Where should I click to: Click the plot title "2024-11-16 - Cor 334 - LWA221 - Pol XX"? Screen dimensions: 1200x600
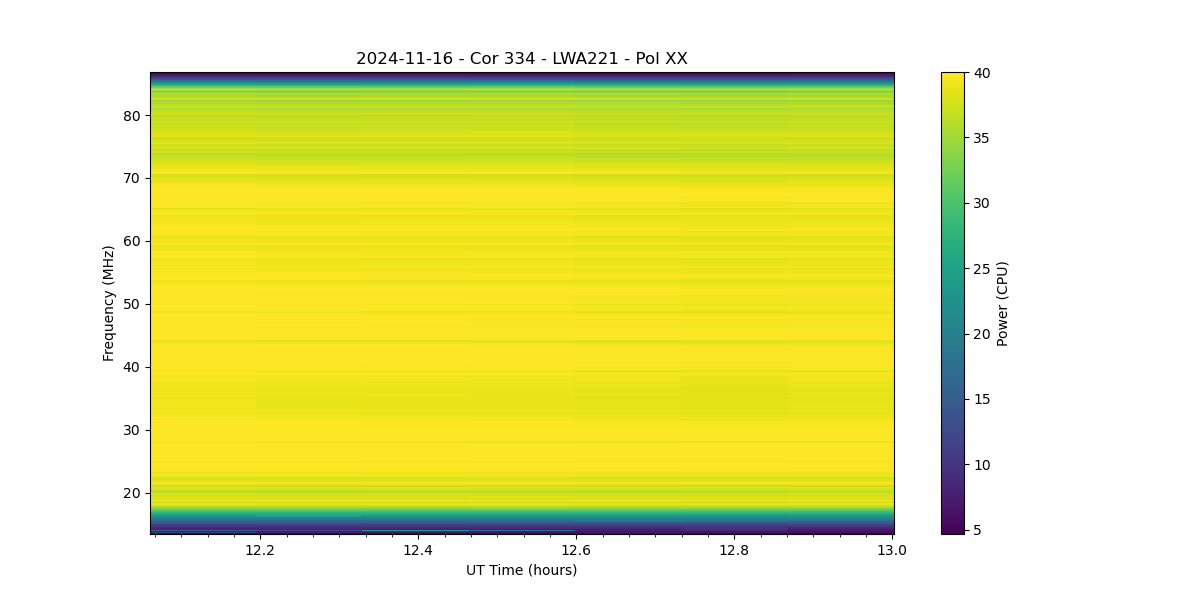(521, 59)
